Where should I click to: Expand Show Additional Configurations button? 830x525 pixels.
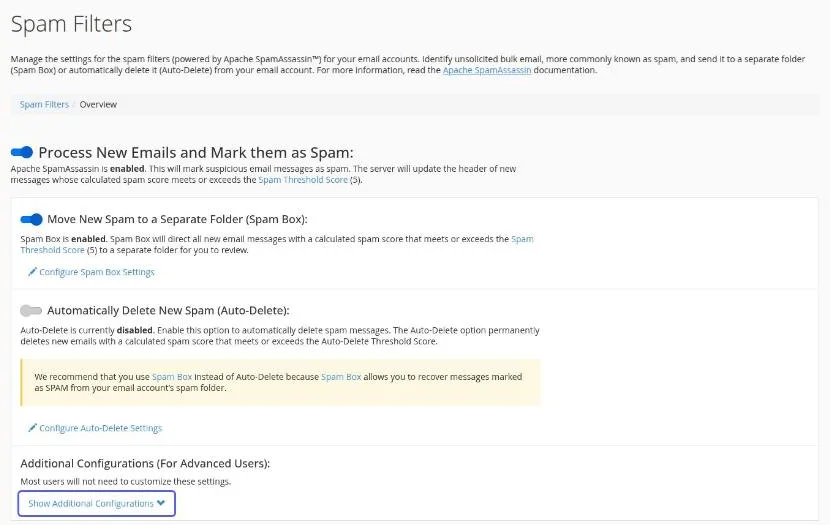click(96, 503)
